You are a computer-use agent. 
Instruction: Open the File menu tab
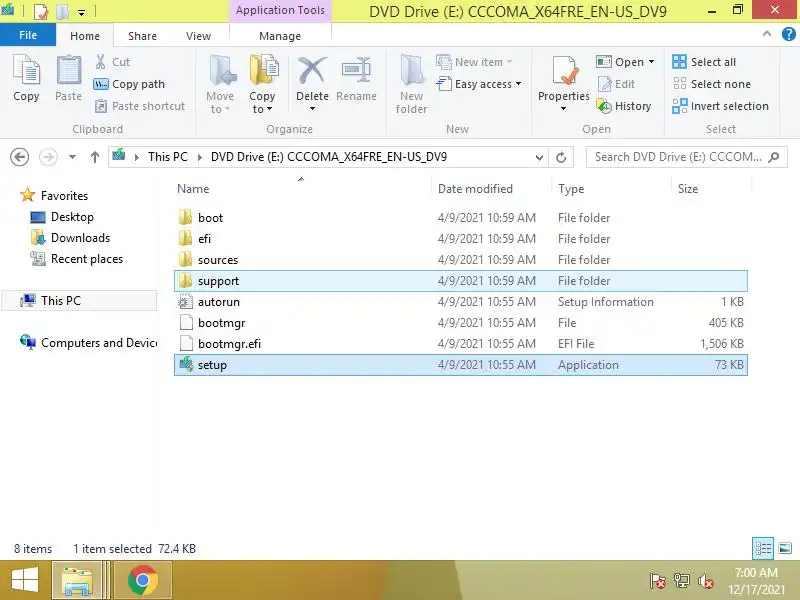[x=28, y=35]
